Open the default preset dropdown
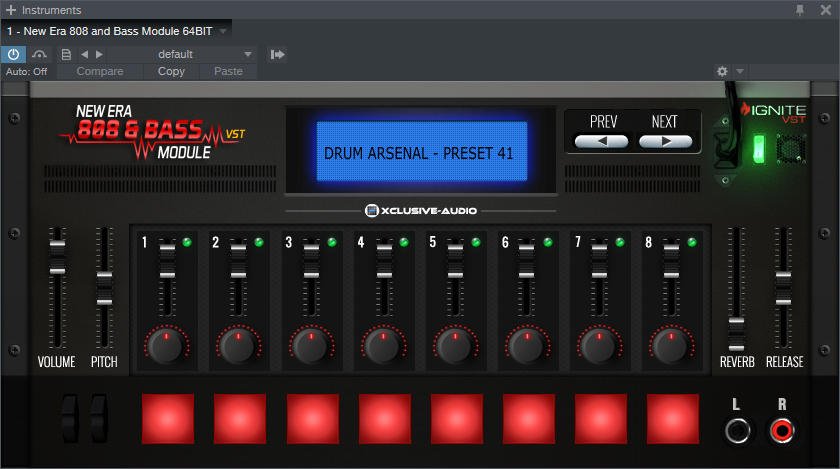 (182, 54)
